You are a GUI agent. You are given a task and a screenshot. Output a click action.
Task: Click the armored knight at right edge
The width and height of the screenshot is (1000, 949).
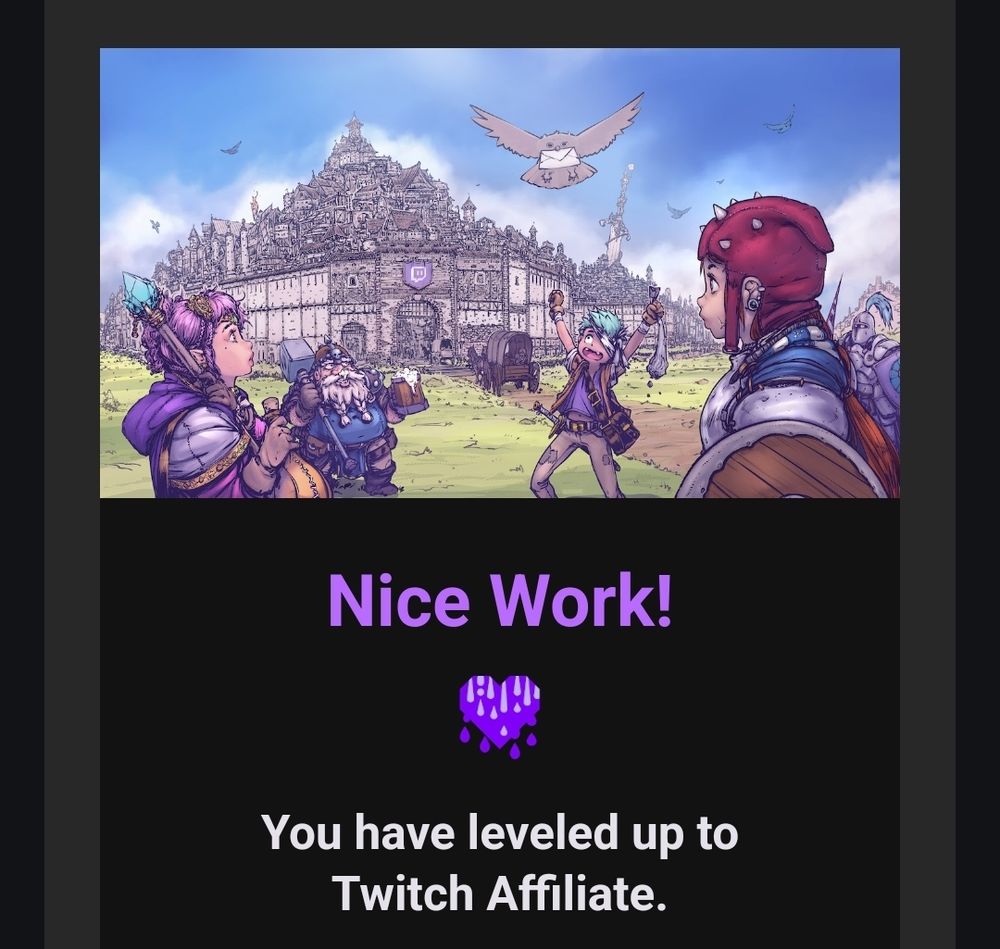(x=872, y=366)
